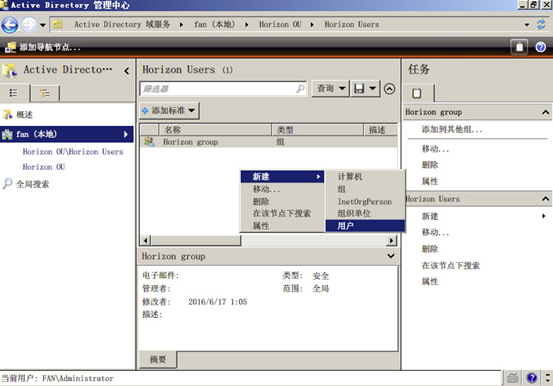This screenshot has height=386, width=553.
Task: Click the horizontal scrollbar right arrow
Action: point(391,241)
